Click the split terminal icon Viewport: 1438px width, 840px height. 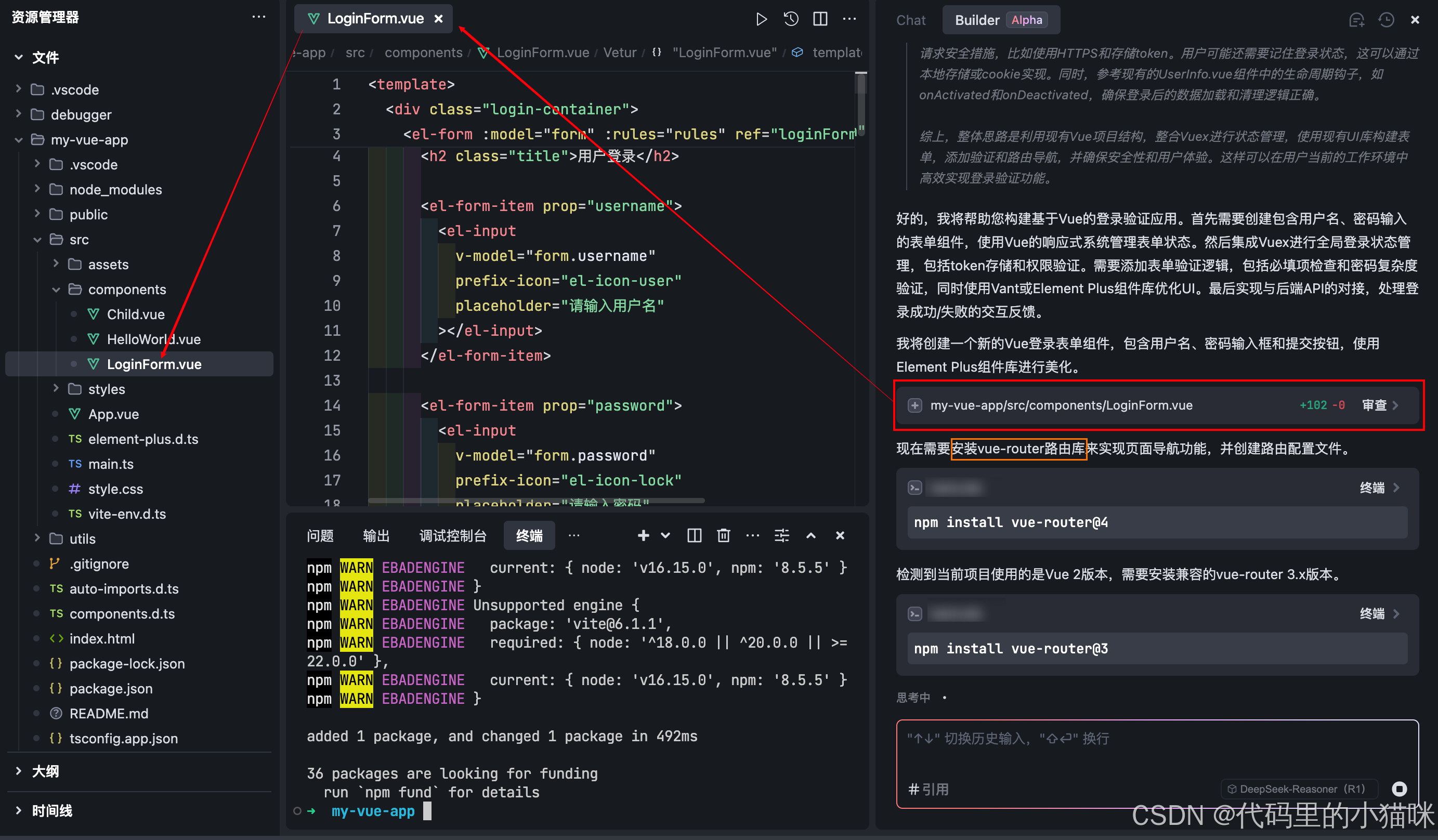pyautogui.click(x=694, y=535)
